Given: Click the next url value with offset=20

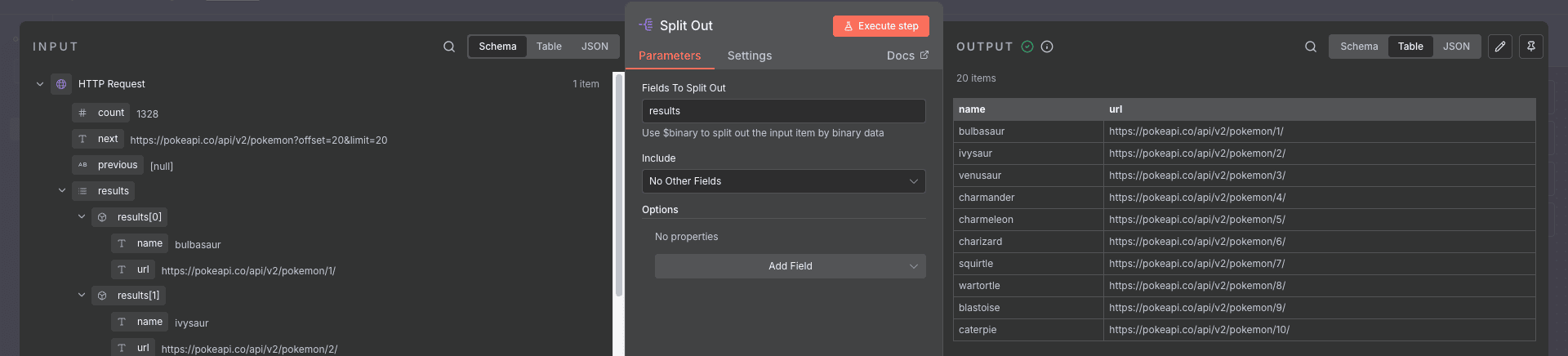Looking at the screenshot, I should click(x=259, y=140).
